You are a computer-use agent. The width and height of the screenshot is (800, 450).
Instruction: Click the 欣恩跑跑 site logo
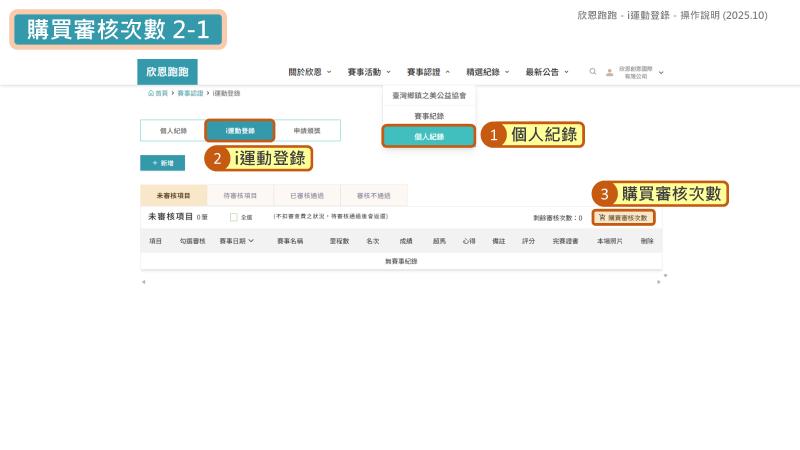click(x=167, y=72)
